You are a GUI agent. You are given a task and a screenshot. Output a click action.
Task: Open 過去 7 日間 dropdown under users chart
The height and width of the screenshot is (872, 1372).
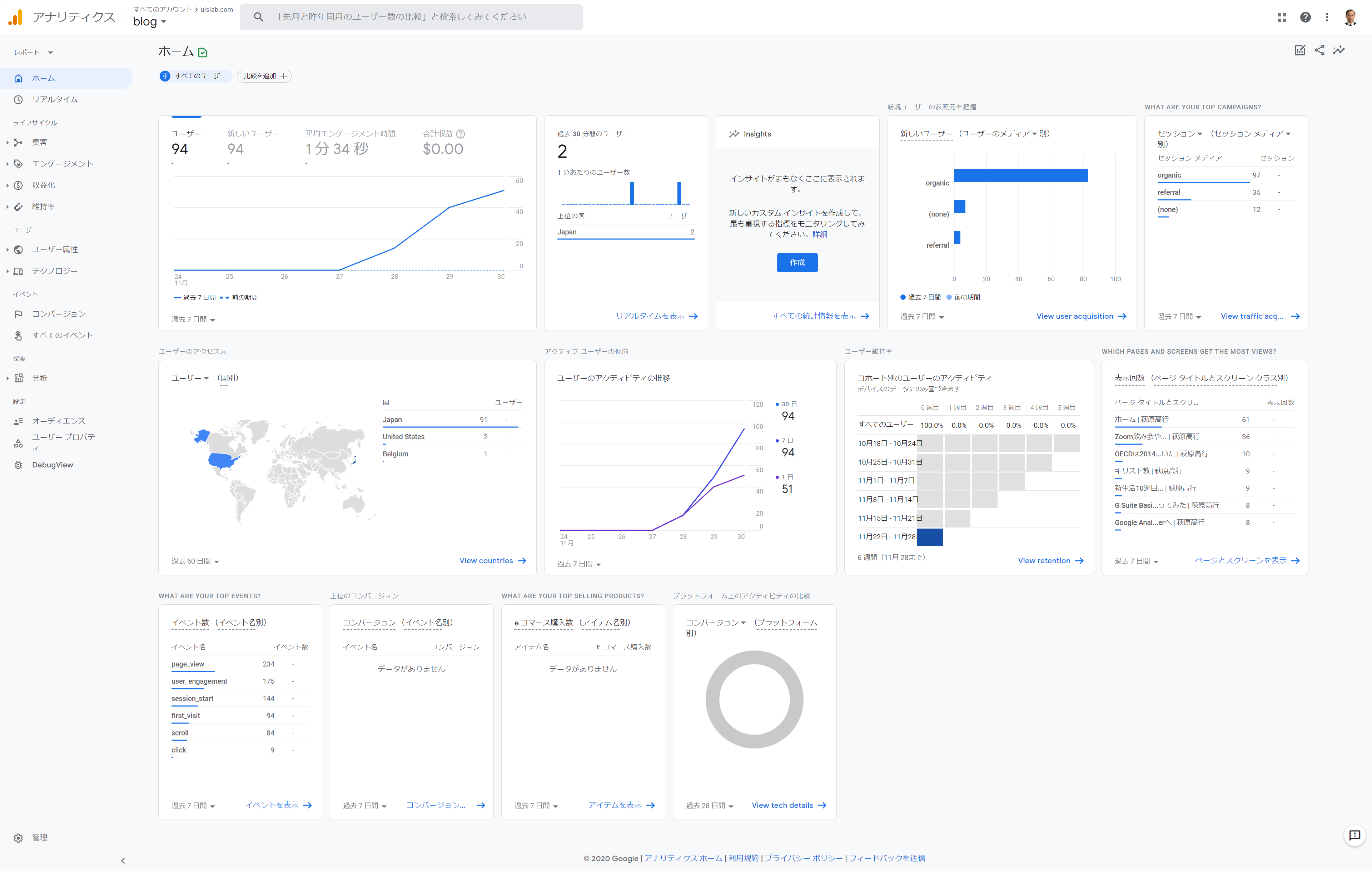193,320
